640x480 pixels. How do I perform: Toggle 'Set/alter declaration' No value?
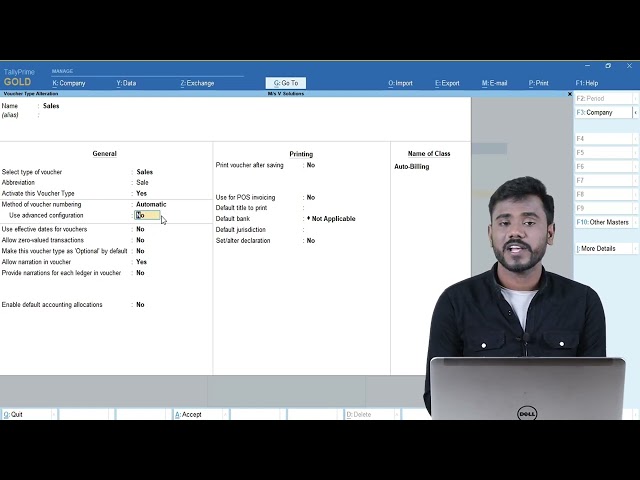311,241
